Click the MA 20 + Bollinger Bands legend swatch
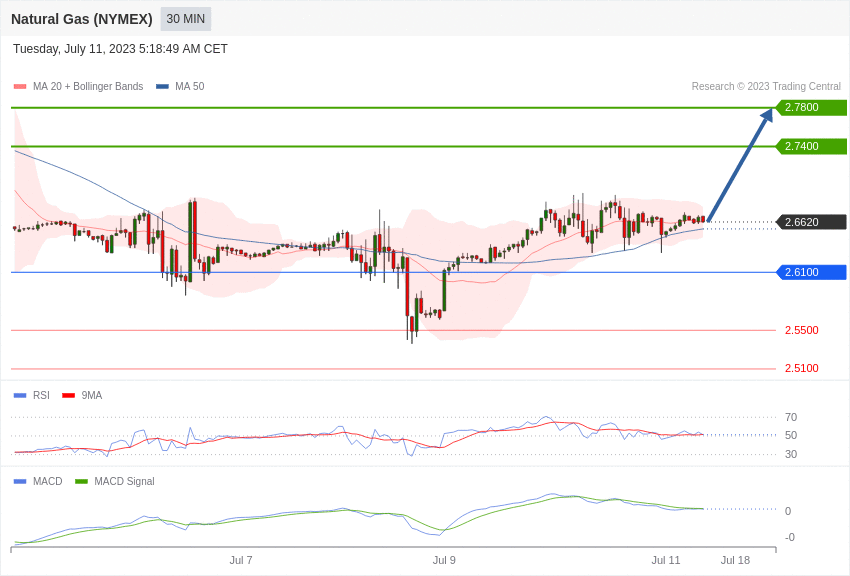 (x=20, y=87)
